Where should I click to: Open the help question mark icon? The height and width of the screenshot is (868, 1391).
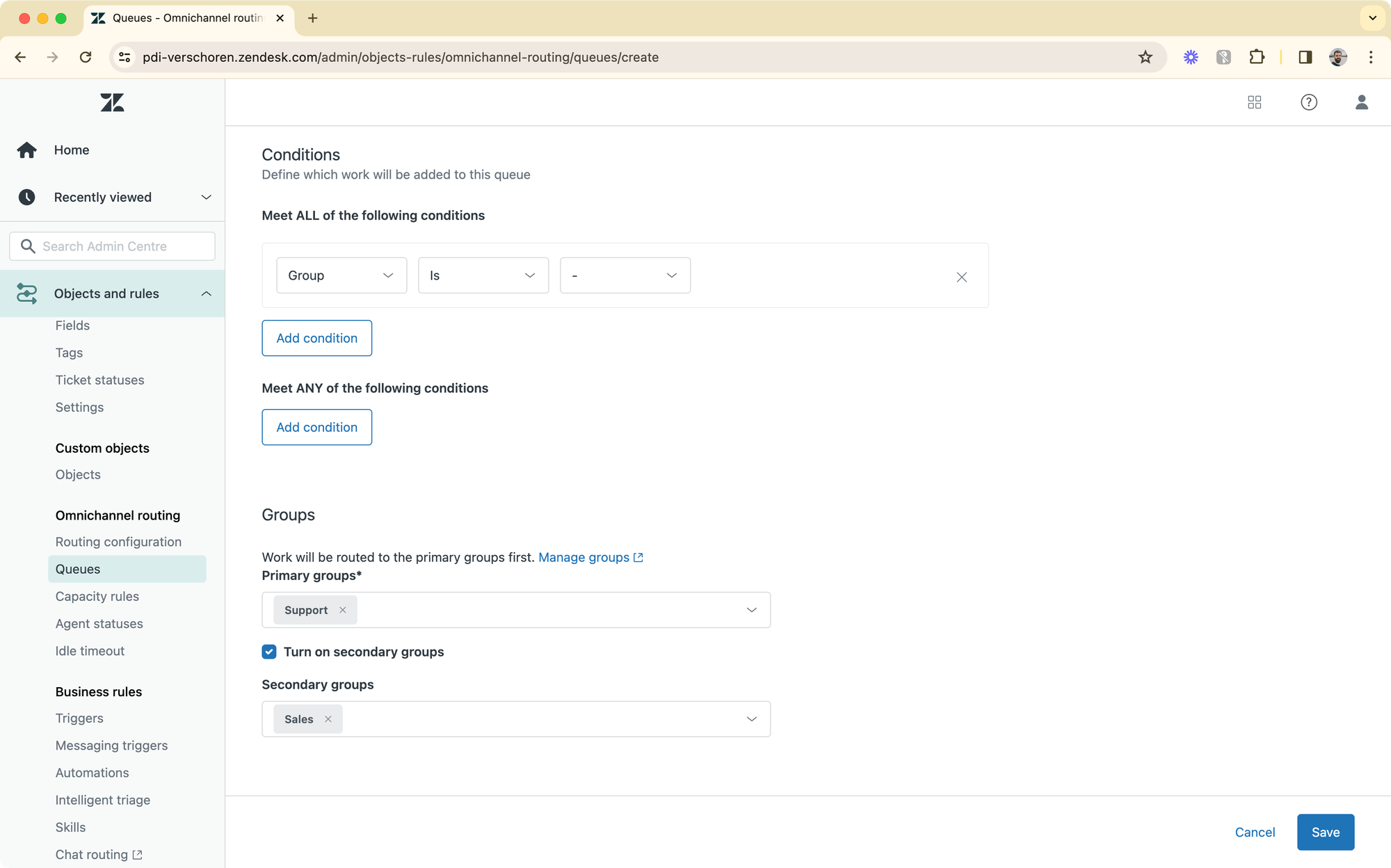pos(1308,102)
